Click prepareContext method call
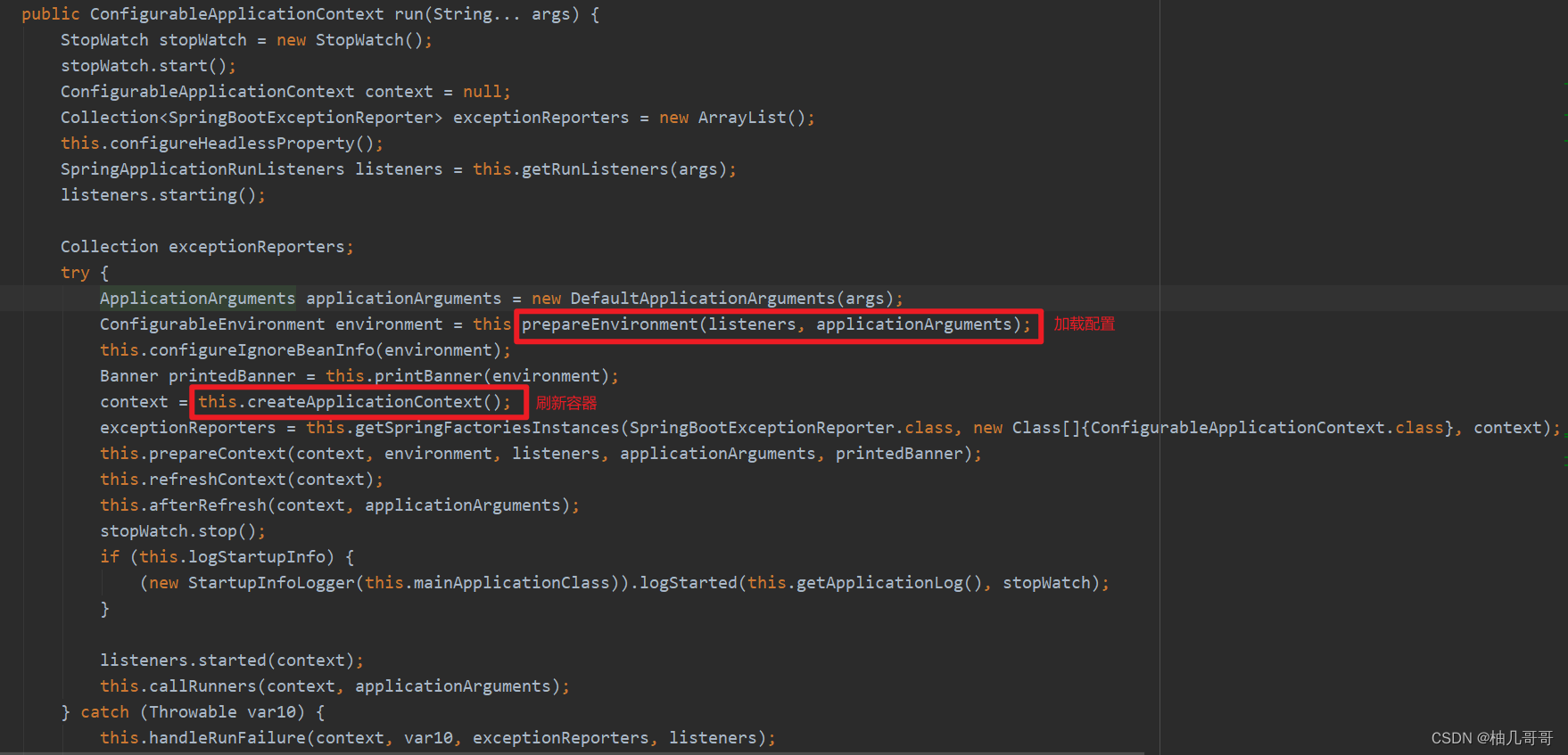The image size is (1568, 755). coord(218,454)
